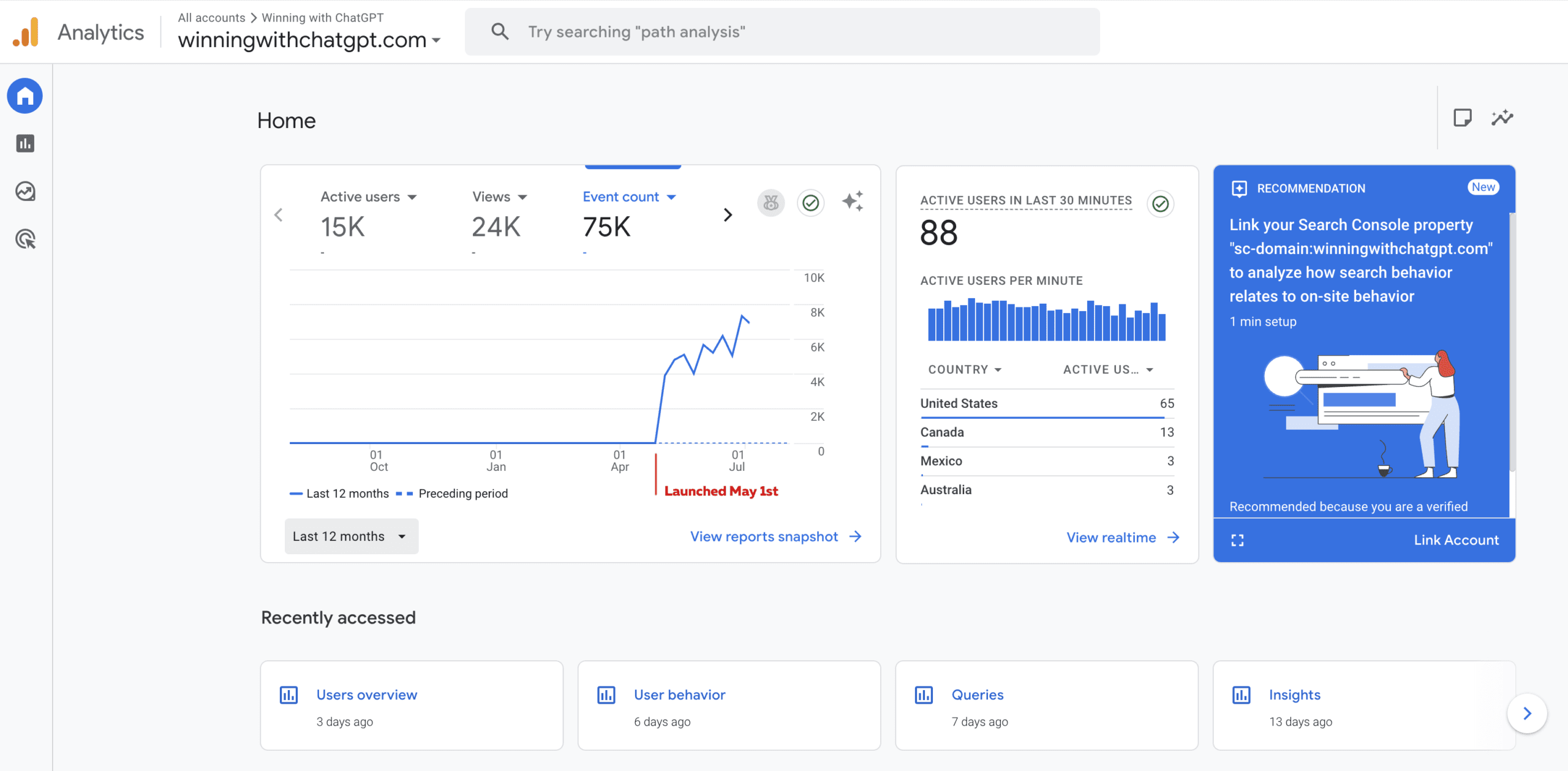The height and width of the screenshot is (771, 1568).
Task: Expand the Views metric dropdown
Action: point(522,197)
